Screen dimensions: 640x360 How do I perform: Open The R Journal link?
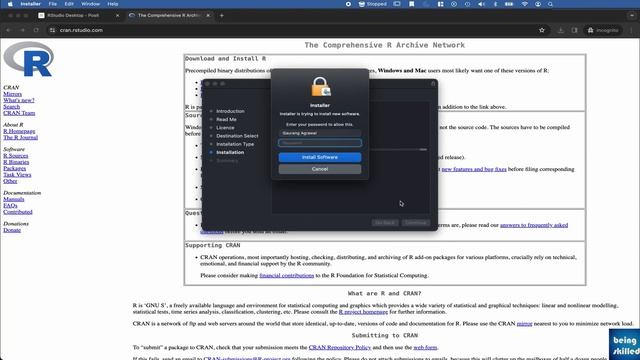[20, 138]
